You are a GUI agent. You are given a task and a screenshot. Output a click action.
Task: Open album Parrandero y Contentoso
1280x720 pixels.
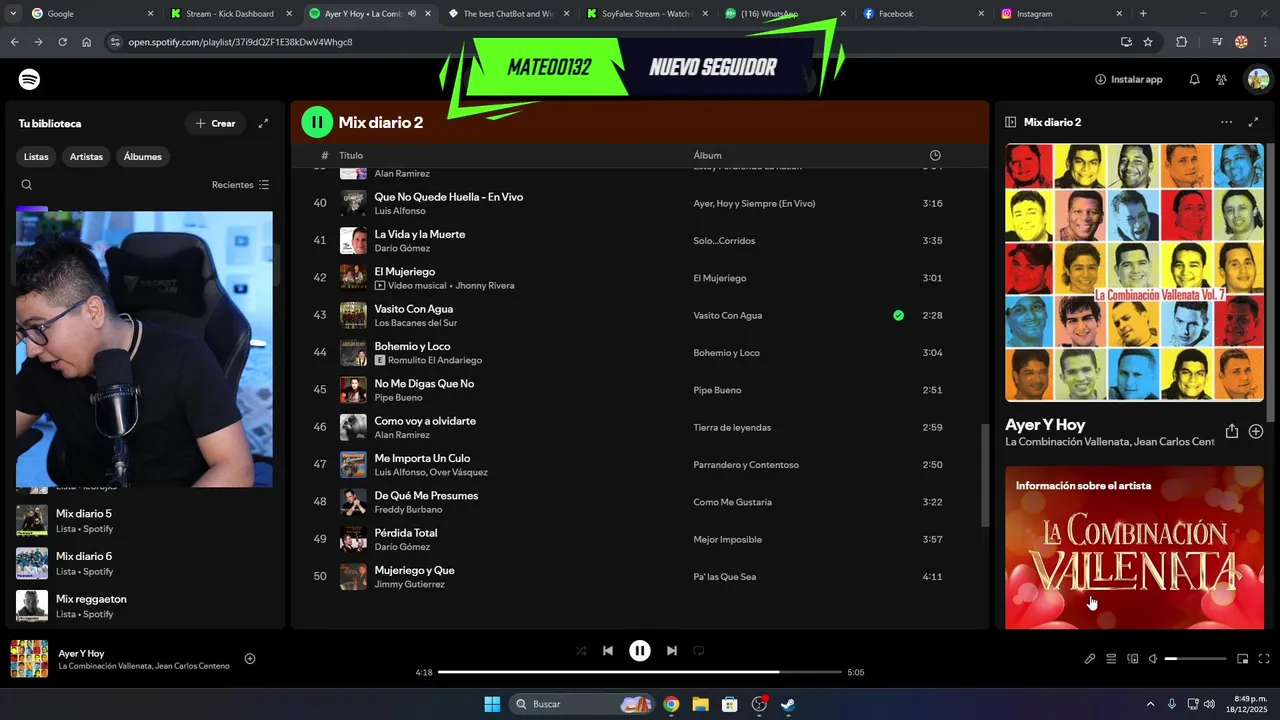tap(746, 465)
